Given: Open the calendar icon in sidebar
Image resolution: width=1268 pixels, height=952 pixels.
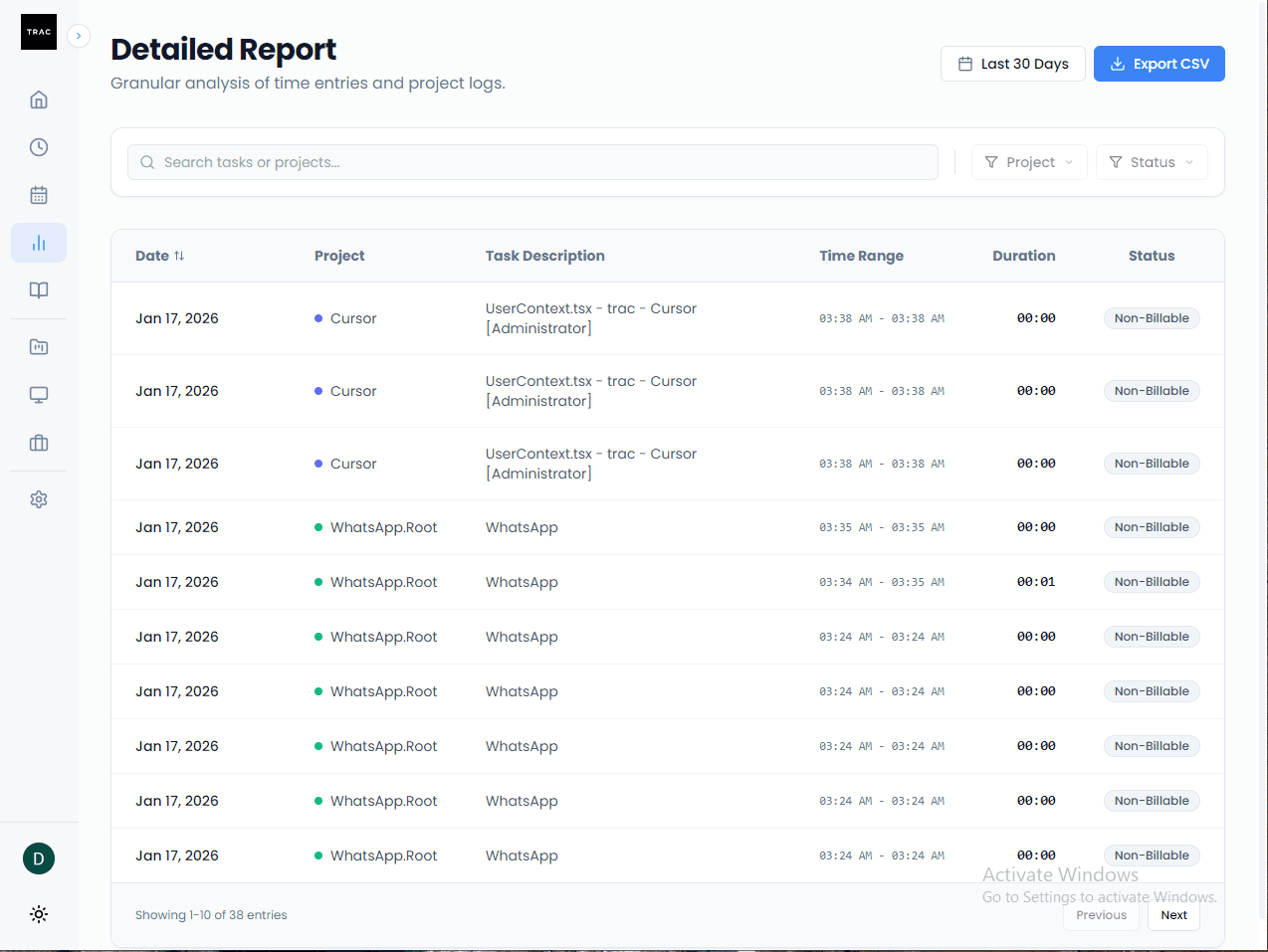Looking at the screenshot, I should pos(39,195).
